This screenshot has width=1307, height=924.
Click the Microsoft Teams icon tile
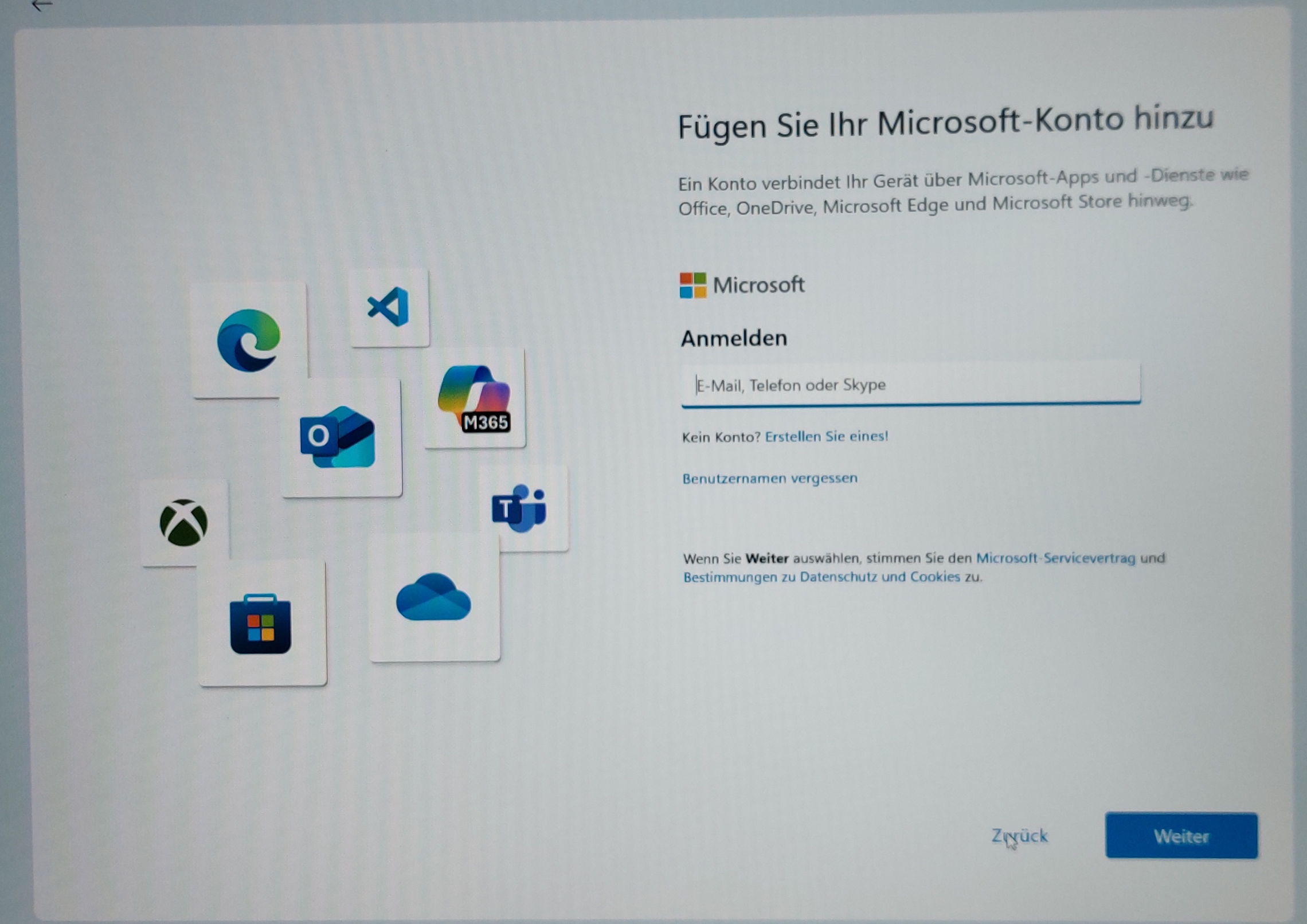[519, 508]
